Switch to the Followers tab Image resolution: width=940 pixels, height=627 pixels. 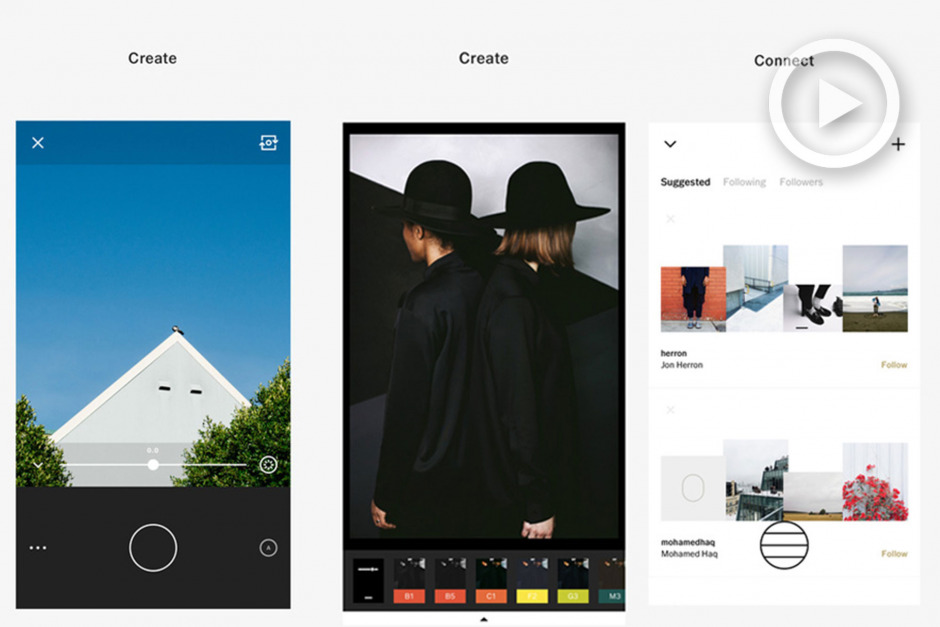(x=801, y=182)
